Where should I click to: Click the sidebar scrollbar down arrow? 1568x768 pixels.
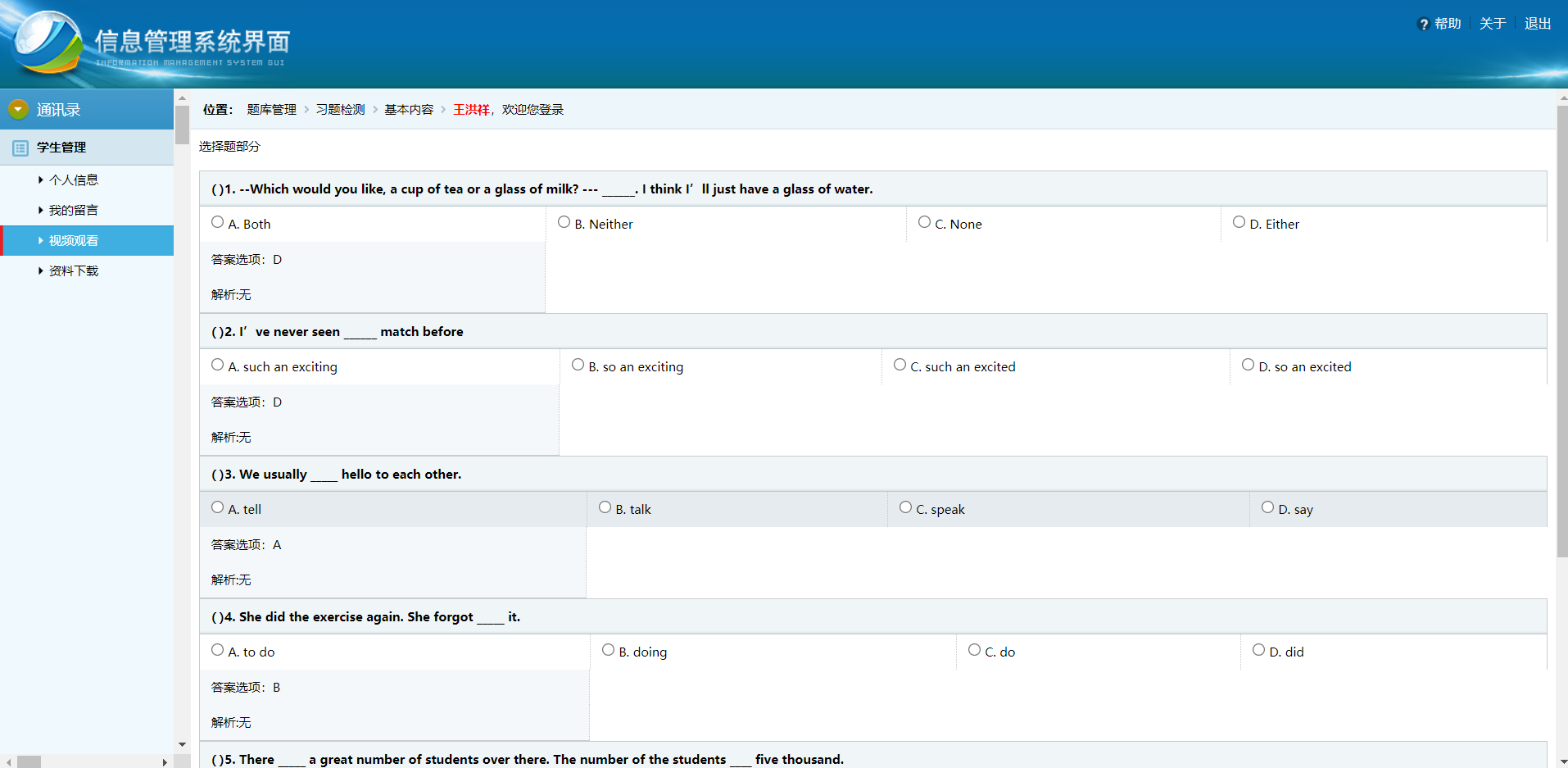point(182,745)
